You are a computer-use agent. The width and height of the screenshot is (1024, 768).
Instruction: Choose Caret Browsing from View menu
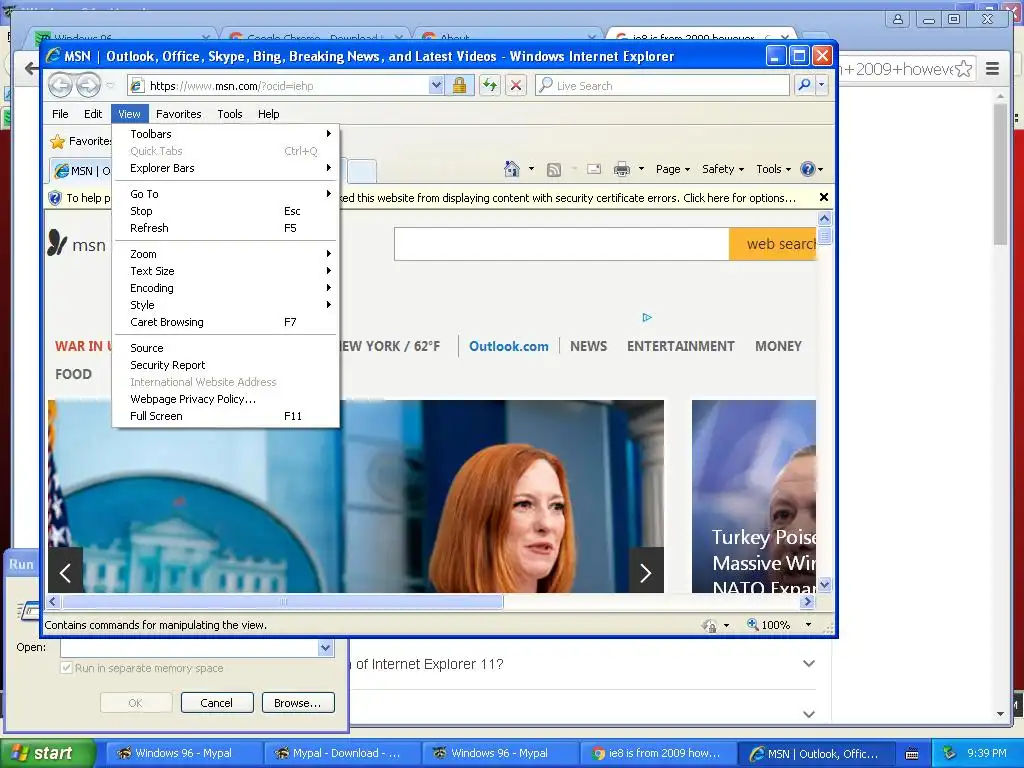tap(225, 322)
